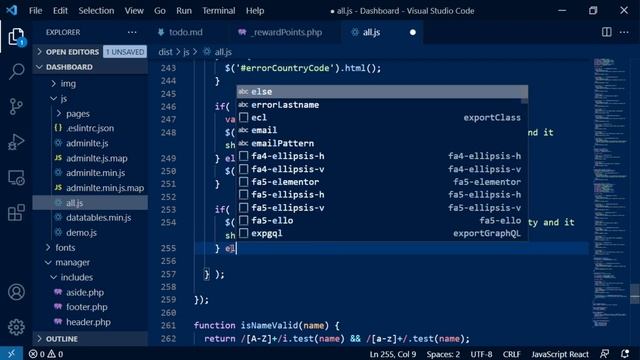The image size is (640, 360).
Task: Choose the 'fa5-ellipsis-v' snippet suggestion
Action: pyautogui.click(x=382, y=208)
